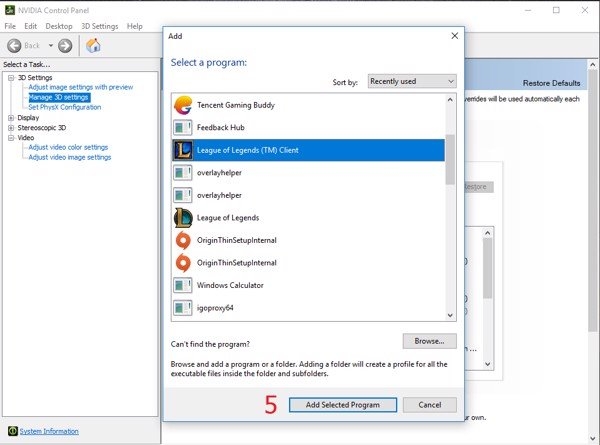Image resolution: width=600 pixels, height=445 pixels.
Task: Click Restore Defaults in background panel
Action: [551, 83]
